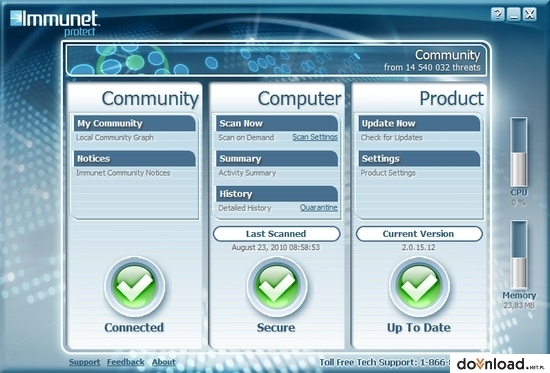Click the Memory usage meter bar

[518, 254]
